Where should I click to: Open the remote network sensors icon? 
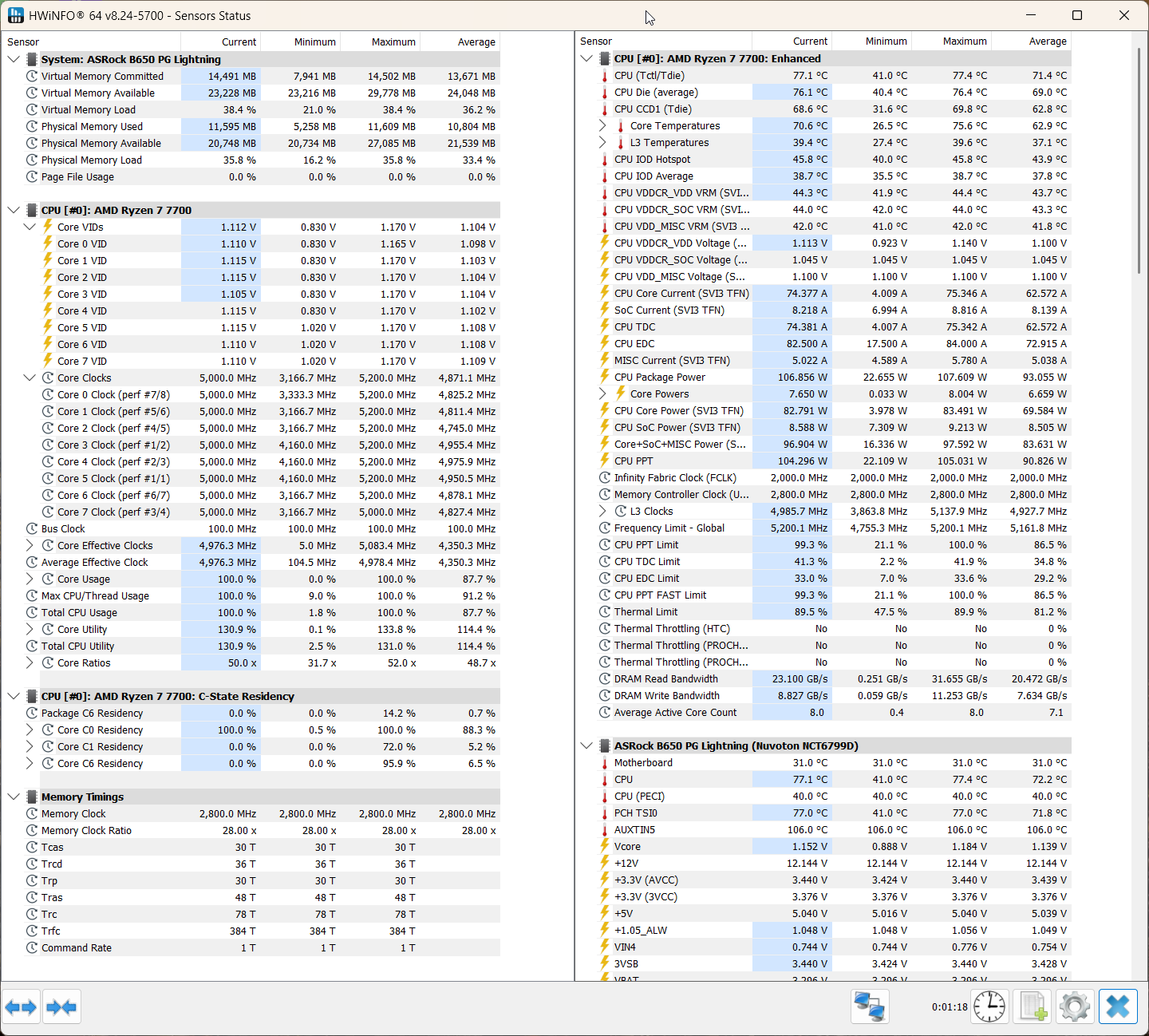870,1007
